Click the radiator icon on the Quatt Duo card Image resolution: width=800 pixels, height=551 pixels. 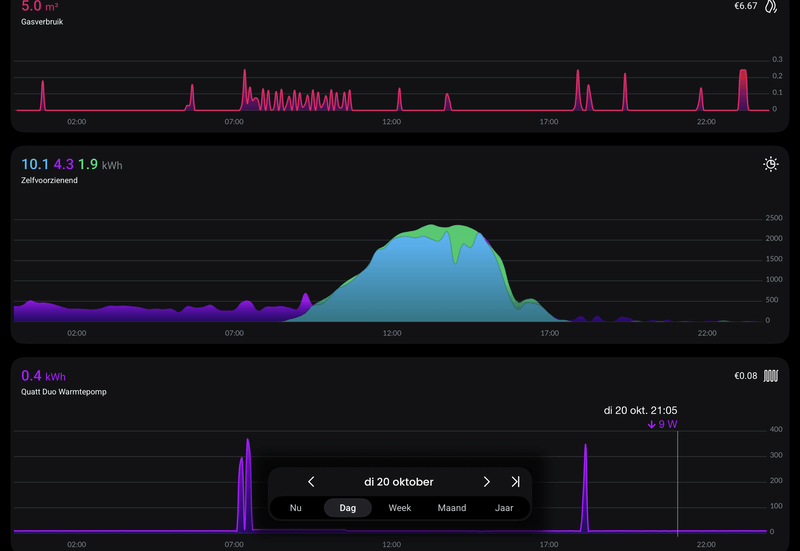click(x=770, y=376)
